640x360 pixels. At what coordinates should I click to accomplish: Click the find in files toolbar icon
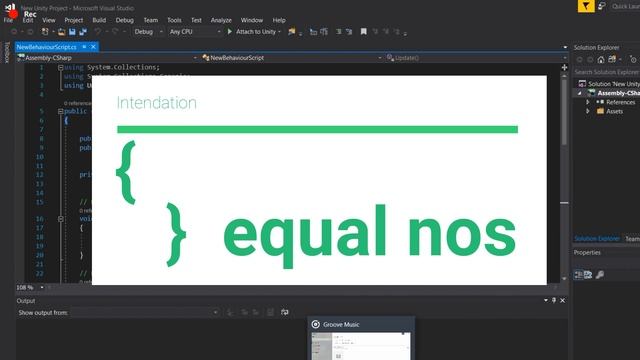291,31
